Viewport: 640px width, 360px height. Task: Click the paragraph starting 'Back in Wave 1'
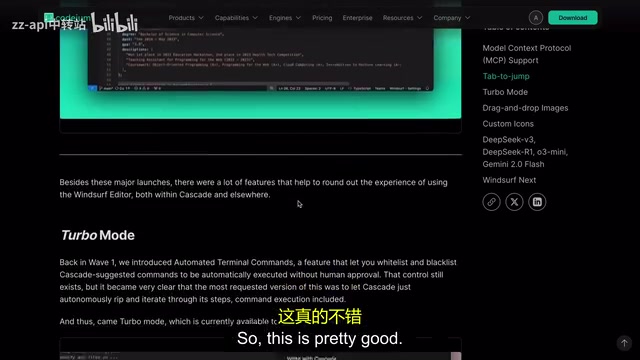258,281
